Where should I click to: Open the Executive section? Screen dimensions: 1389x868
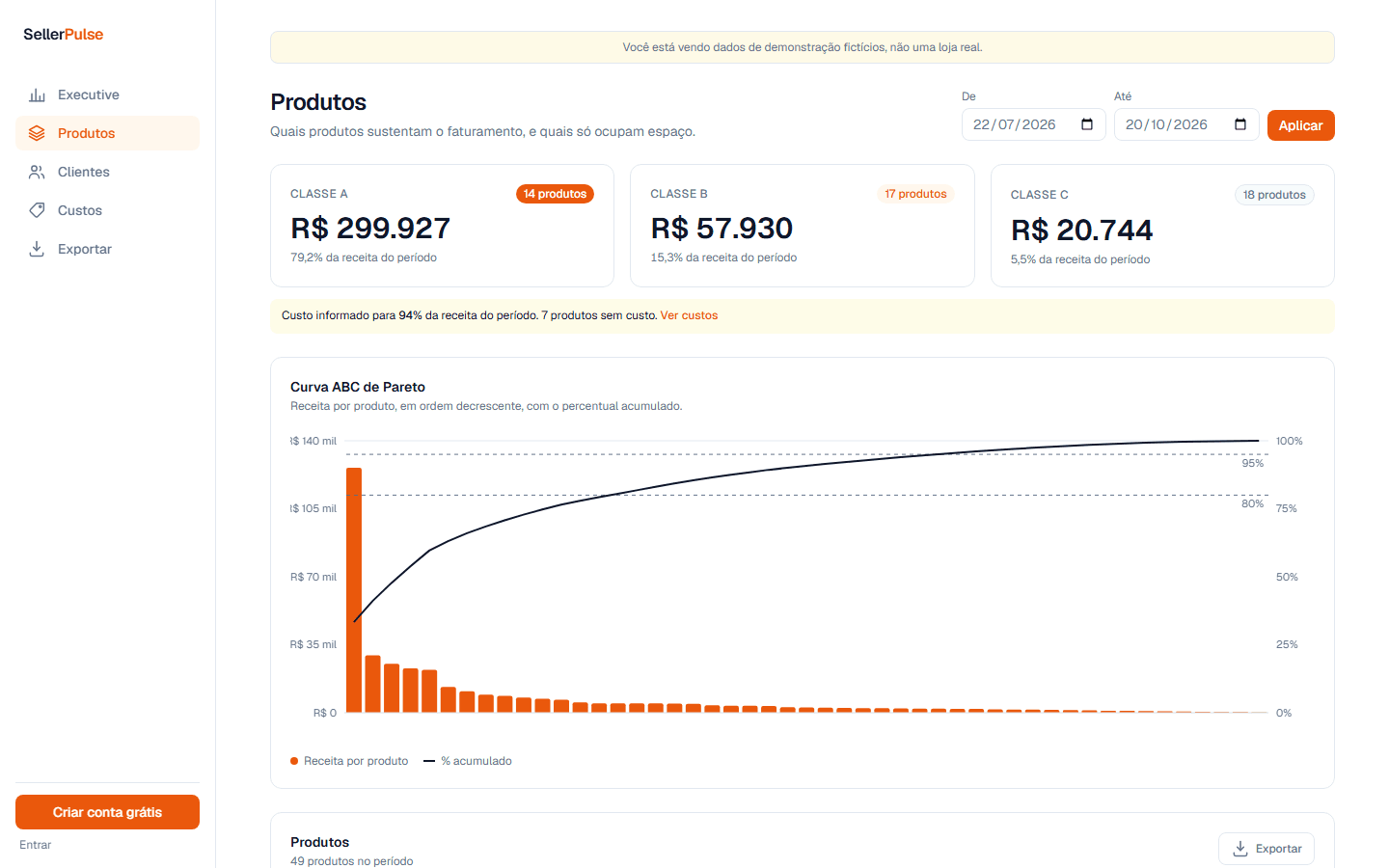point(107,95)
